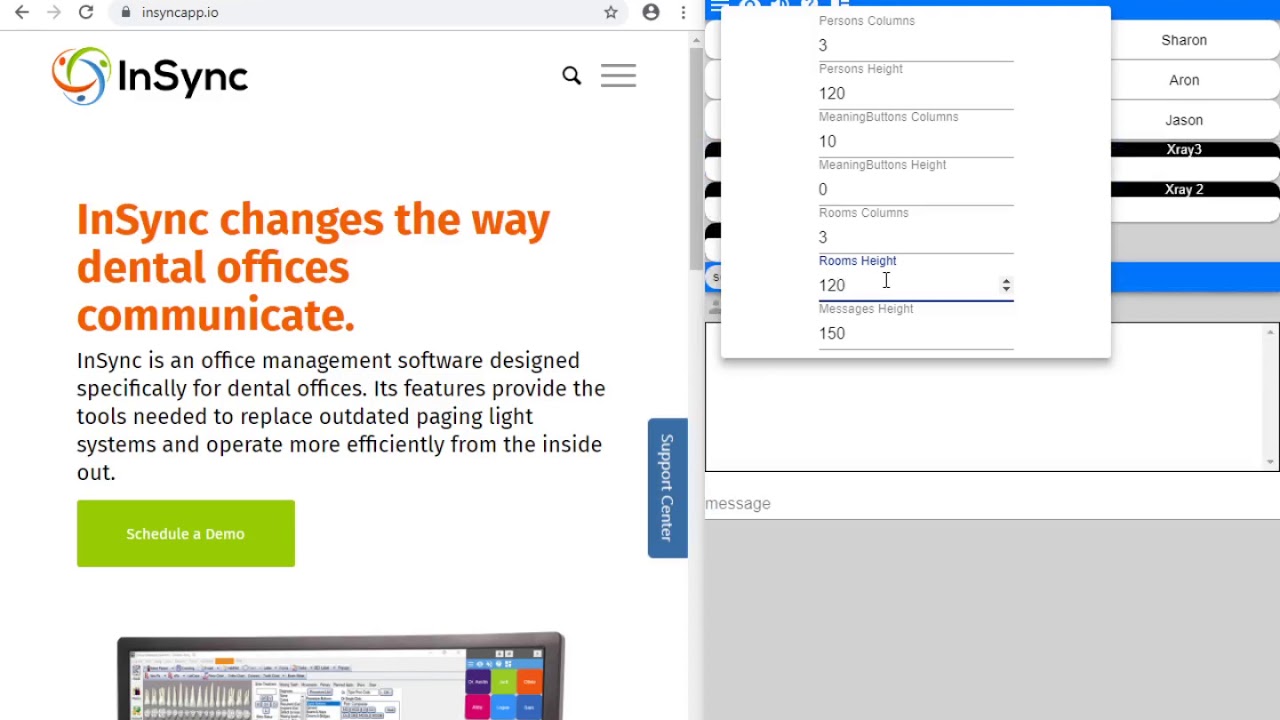This screenshot has width=1280, height=720.
Task: Go back in browser history
Action: (22, 12)
